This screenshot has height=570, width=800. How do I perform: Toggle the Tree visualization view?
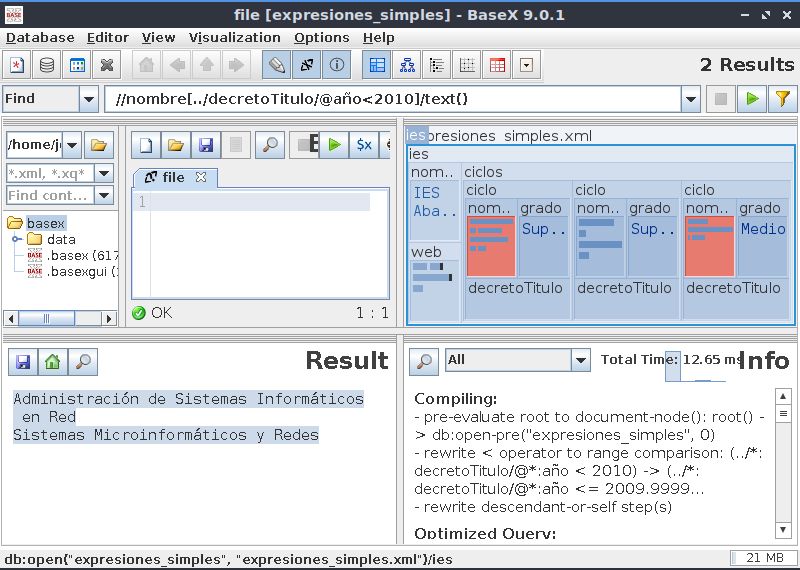pyautogui.click(x=408, y=66)
